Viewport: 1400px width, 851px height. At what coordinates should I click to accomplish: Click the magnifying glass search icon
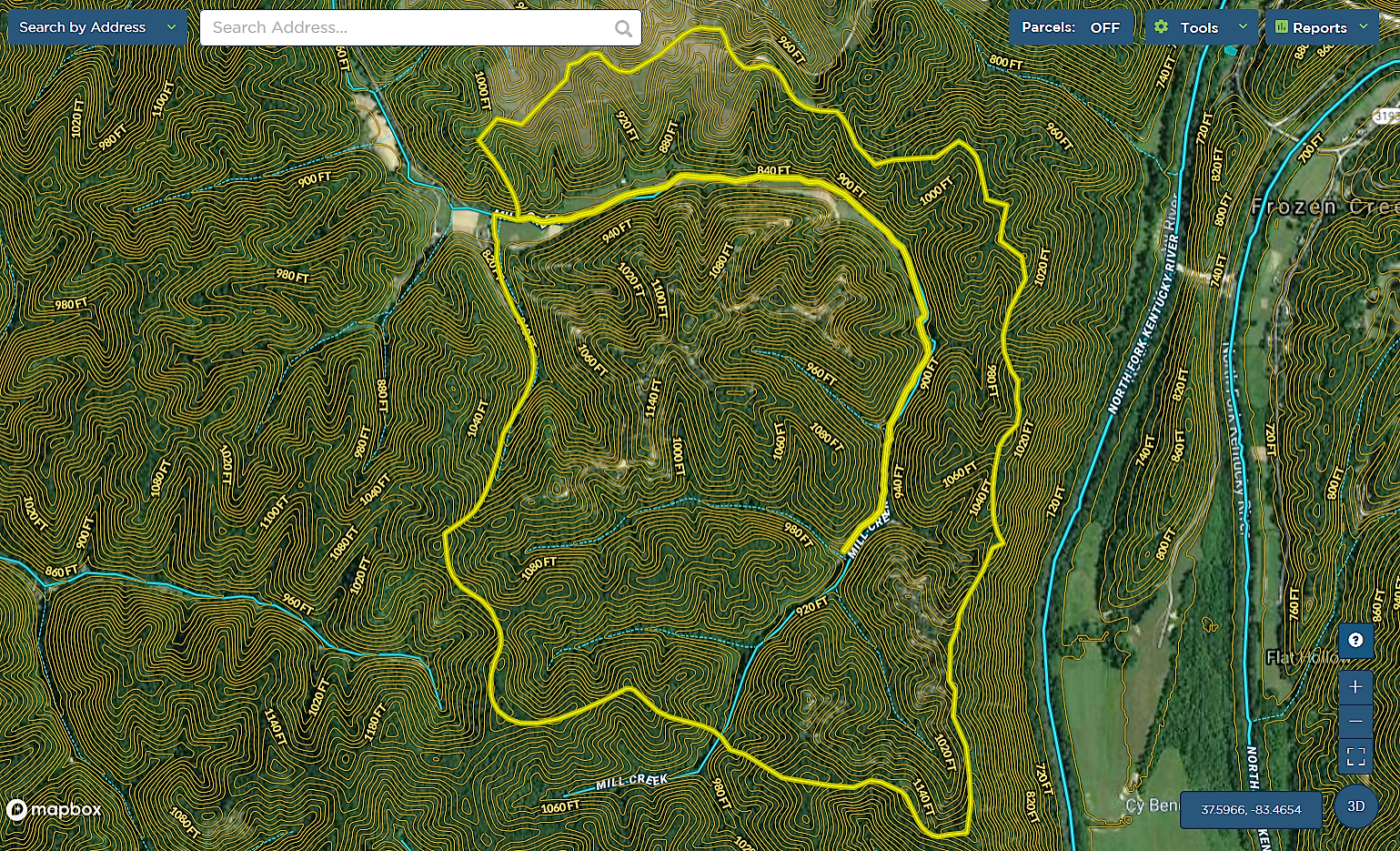[623, 28]
